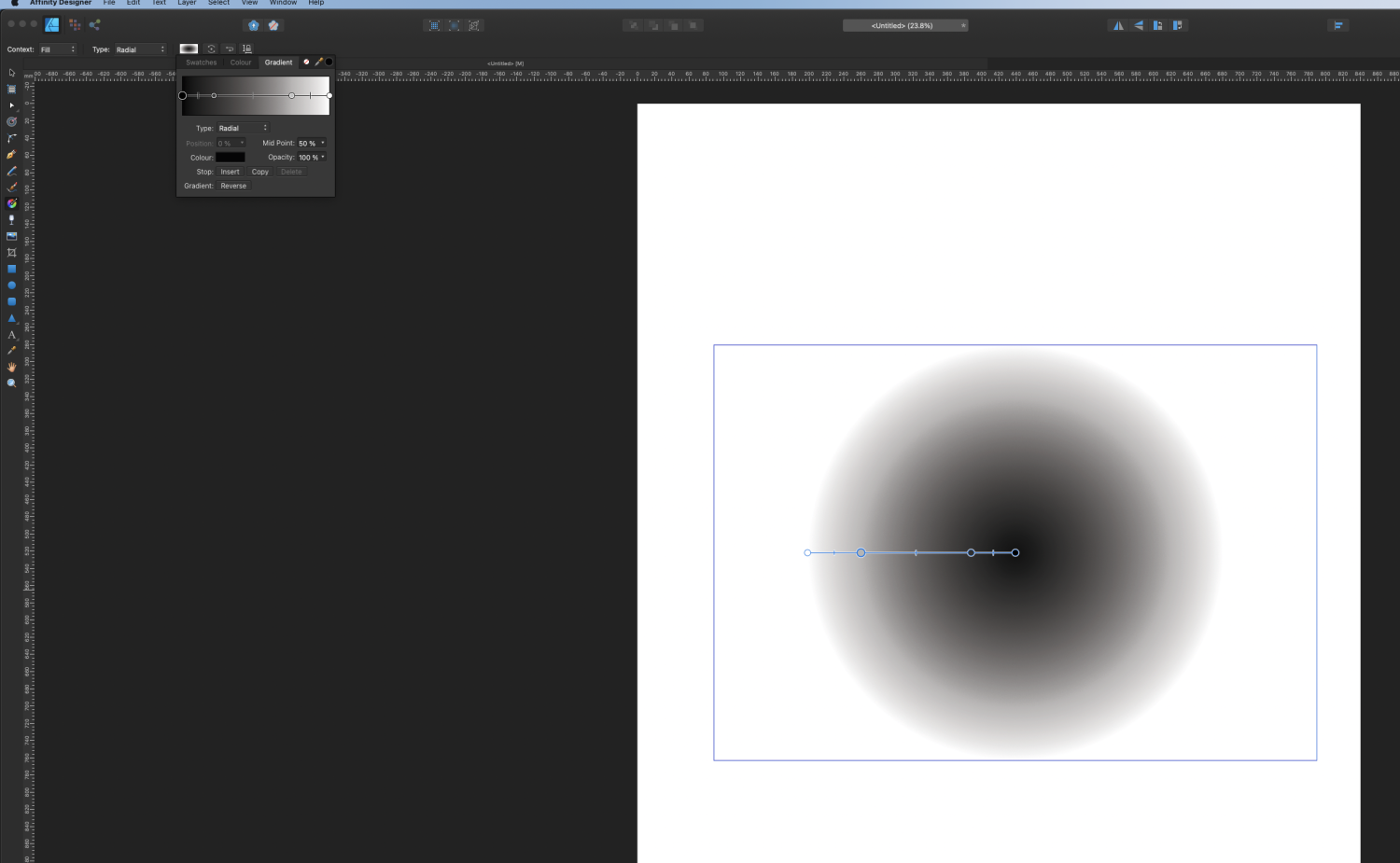Select the Zoom tool
The width and height of the screenshot is (1400, 863).
(x=11, y=383)
